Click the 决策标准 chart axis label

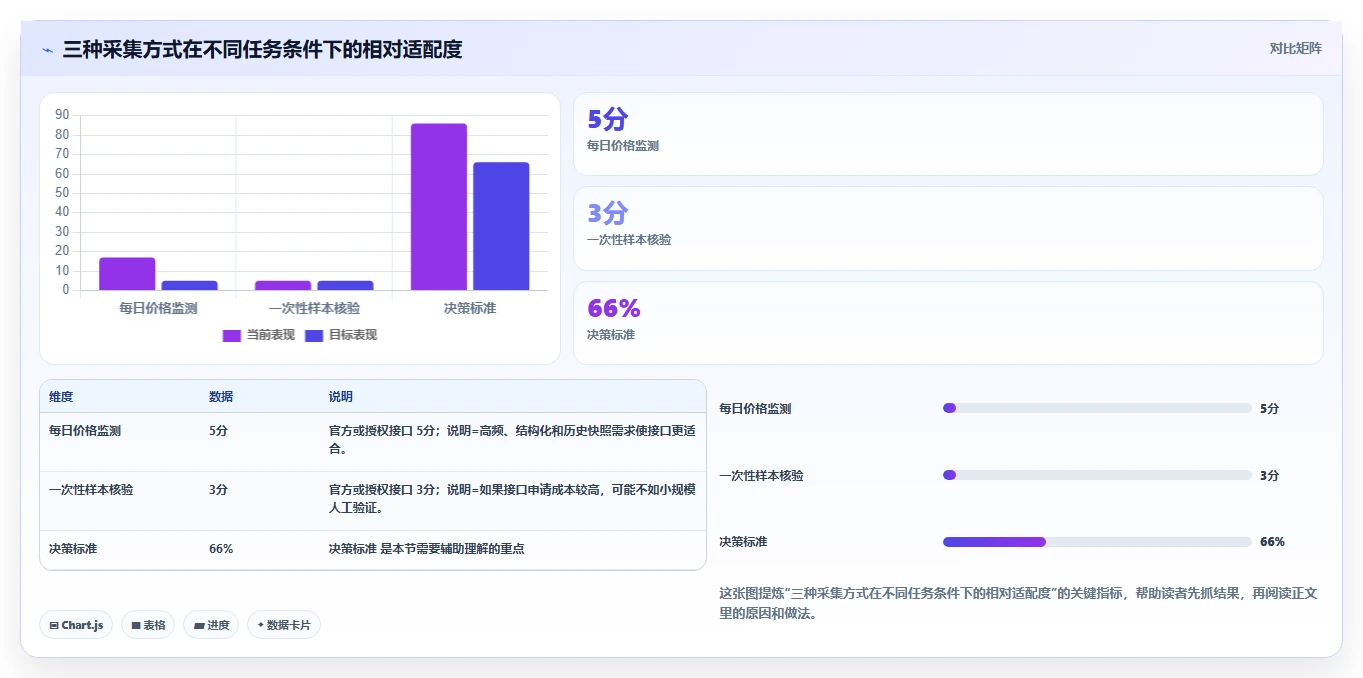pos(470,308)
